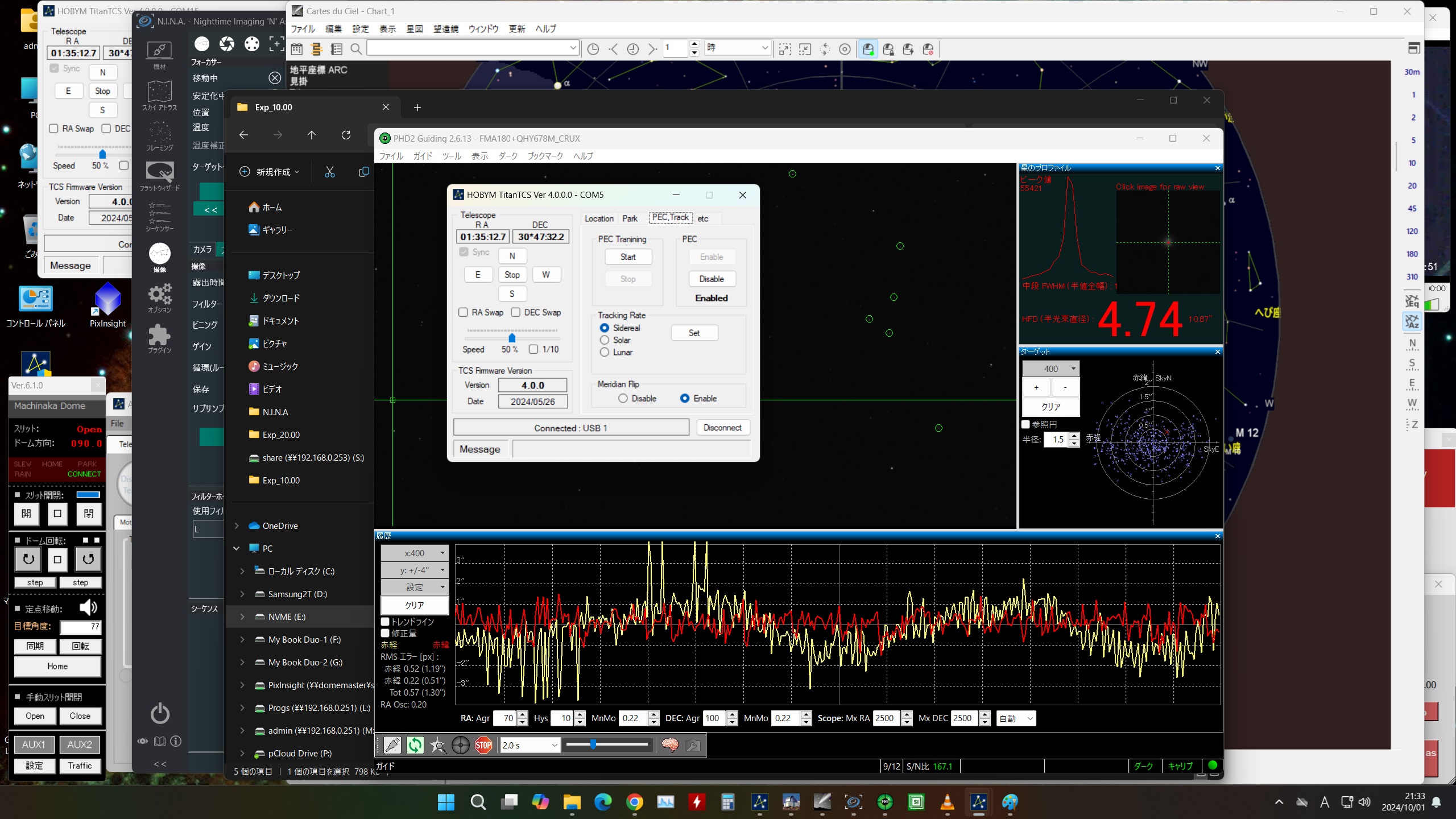Image resolution: width=1456 pixels, height=819 pixels.
Task: Click Cartes du Ciel search magnifier icon
Action: click(356, 49)
